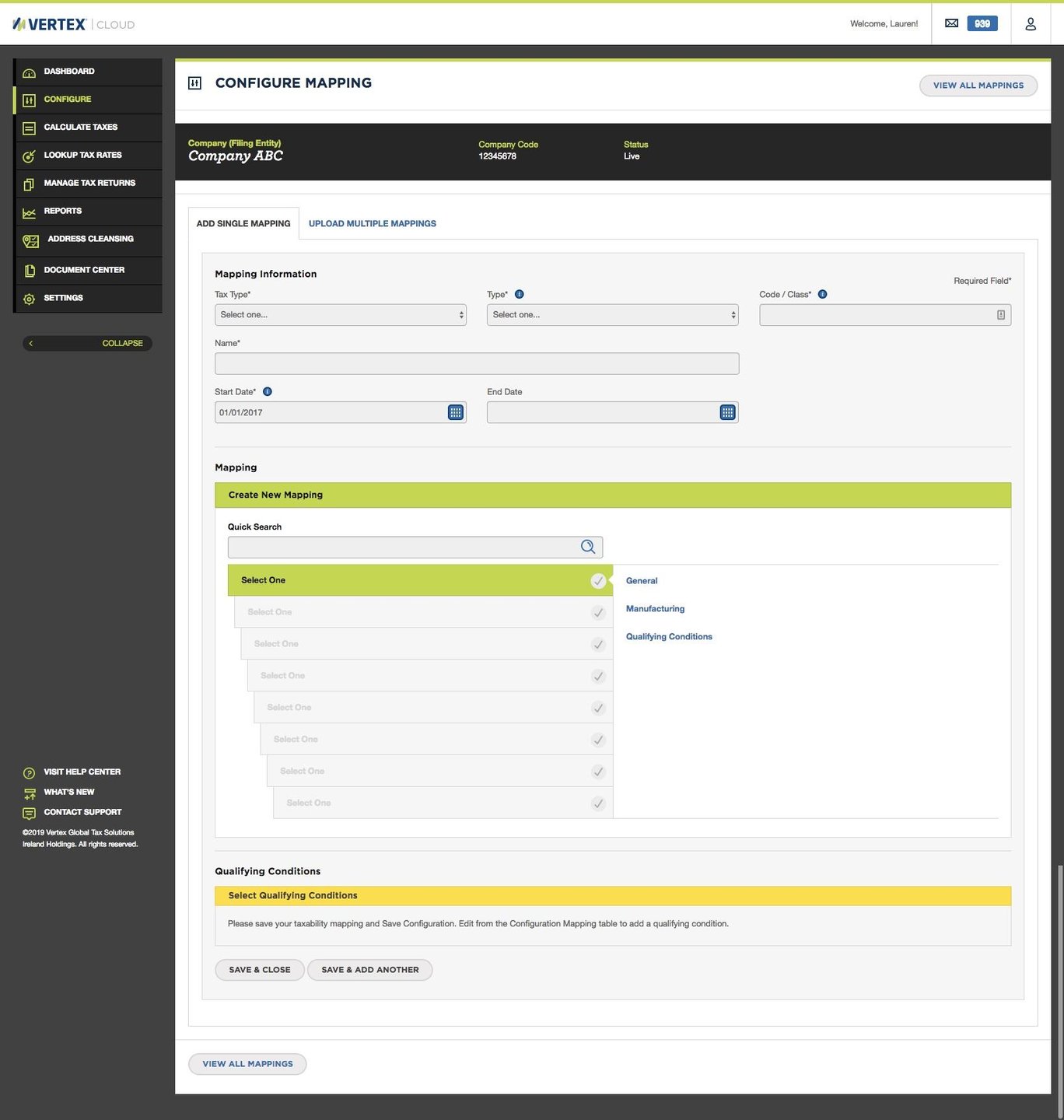Screen dimensions: 1064x1120
Task: Open the Contact Support link
Action: click(x=83, y=813)
